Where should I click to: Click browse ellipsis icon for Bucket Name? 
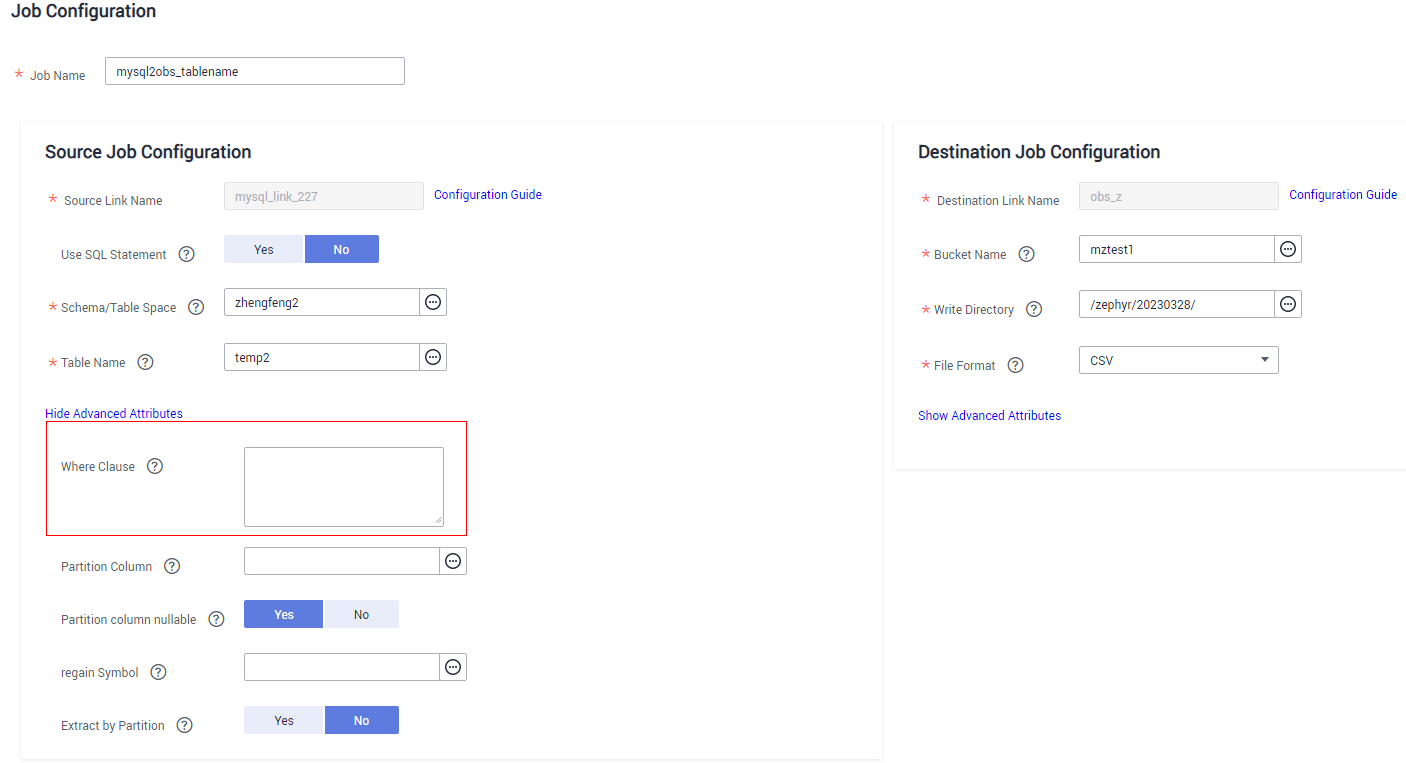click(1288, 249)
